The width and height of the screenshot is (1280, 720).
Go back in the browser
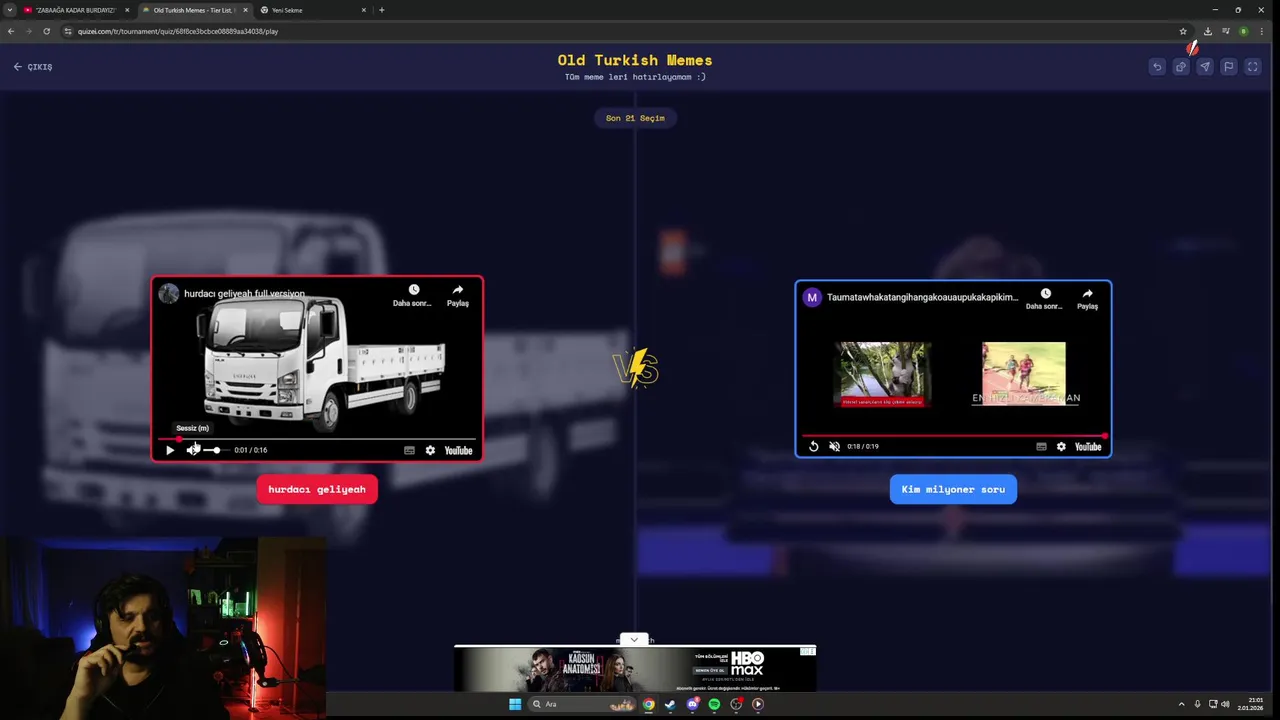tap(11, 31)
